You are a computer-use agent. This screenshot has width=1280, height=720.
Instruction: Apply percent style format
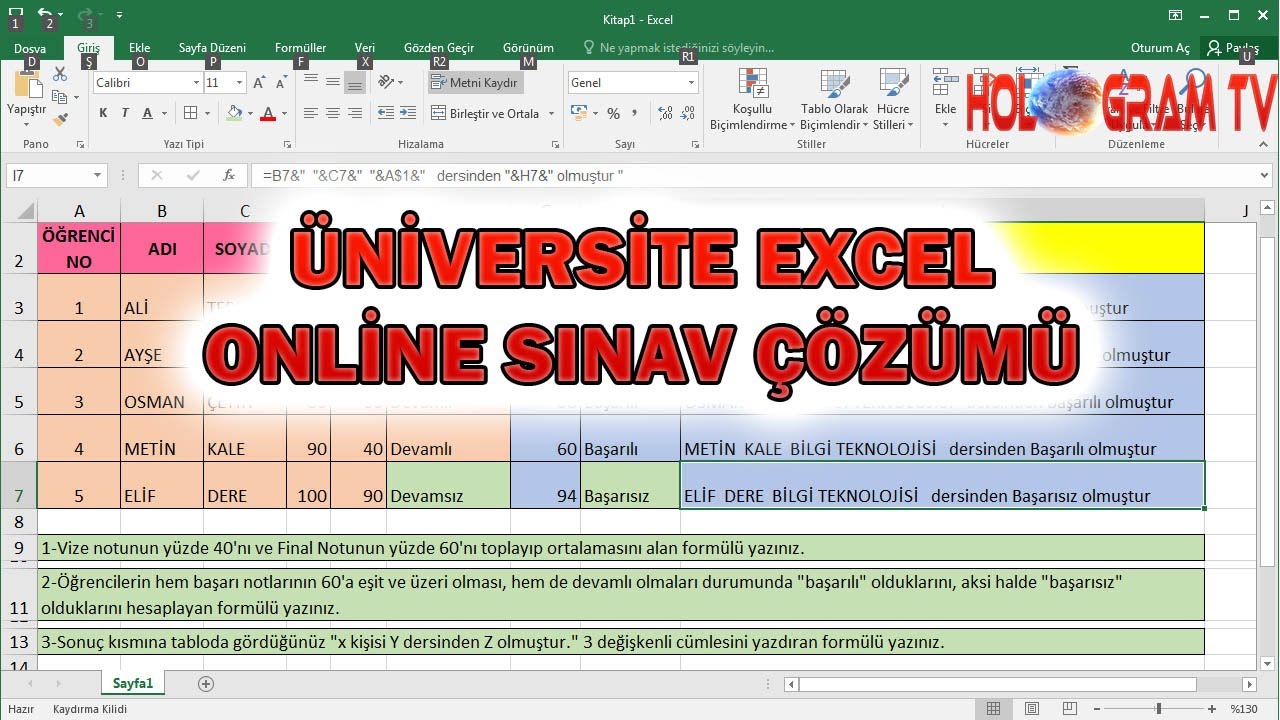(x=614, y=113)
